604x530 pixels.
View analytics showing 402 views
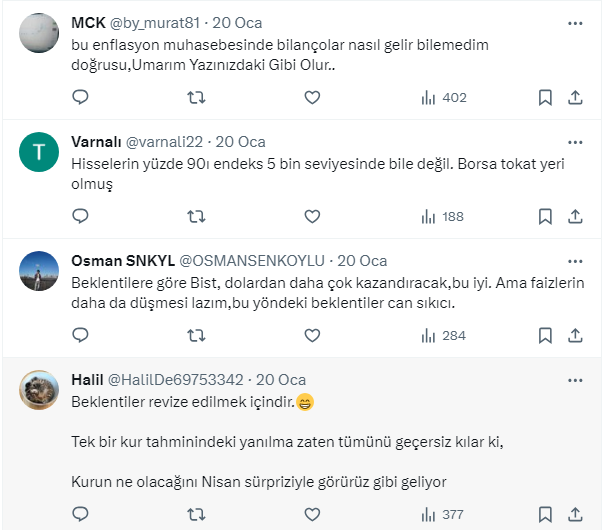[444, 97]
